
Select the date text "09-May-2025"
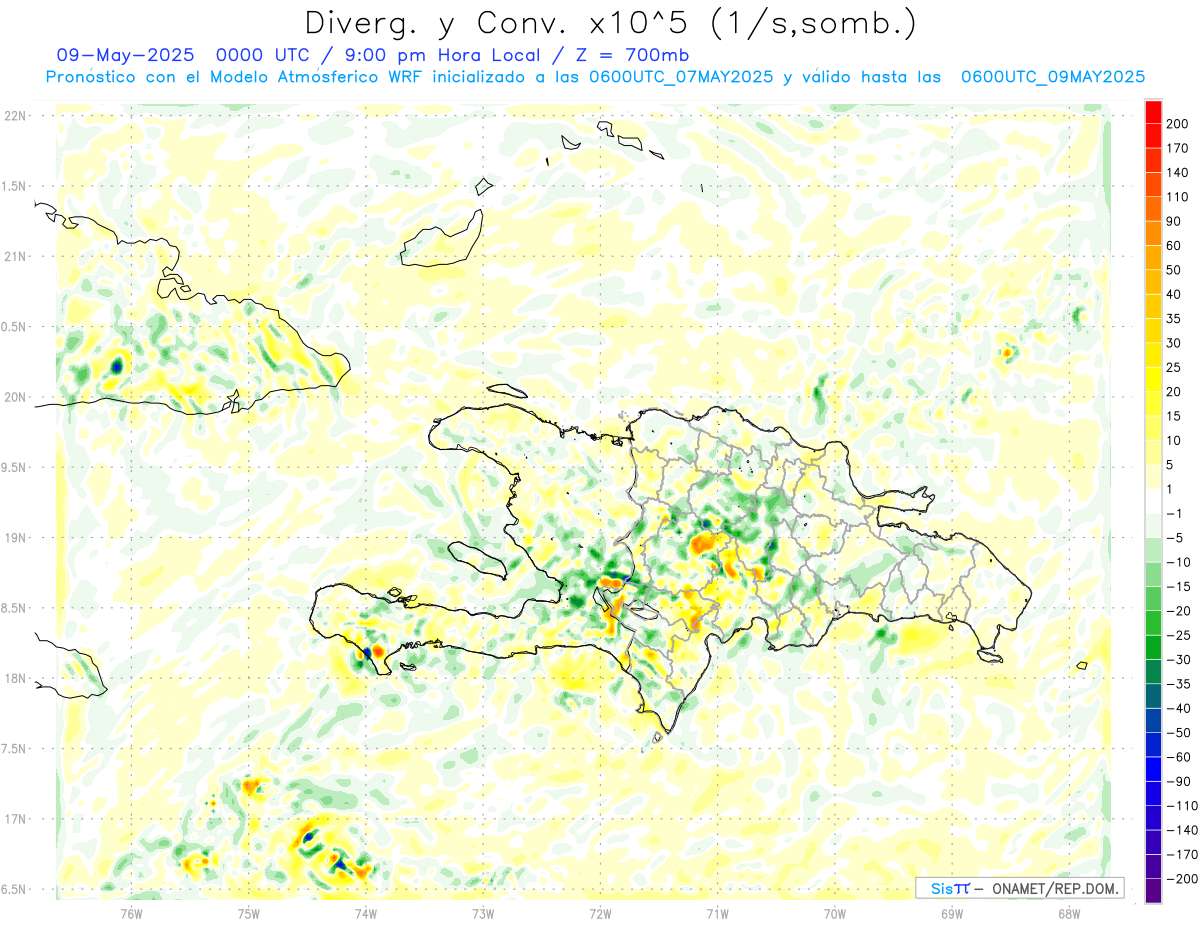click(126, 55)
